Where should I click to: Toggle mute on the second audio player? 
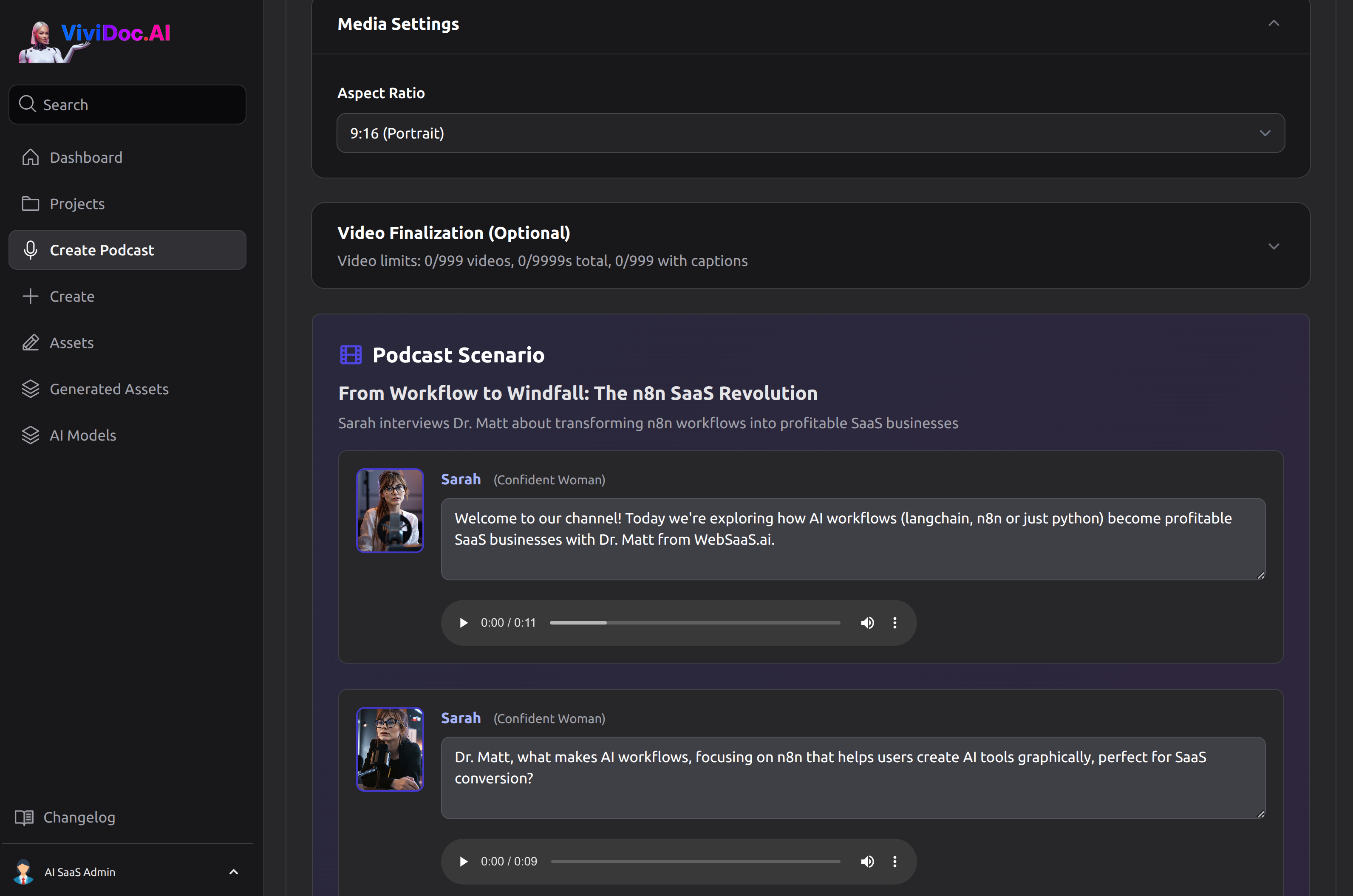click(867, 861)
